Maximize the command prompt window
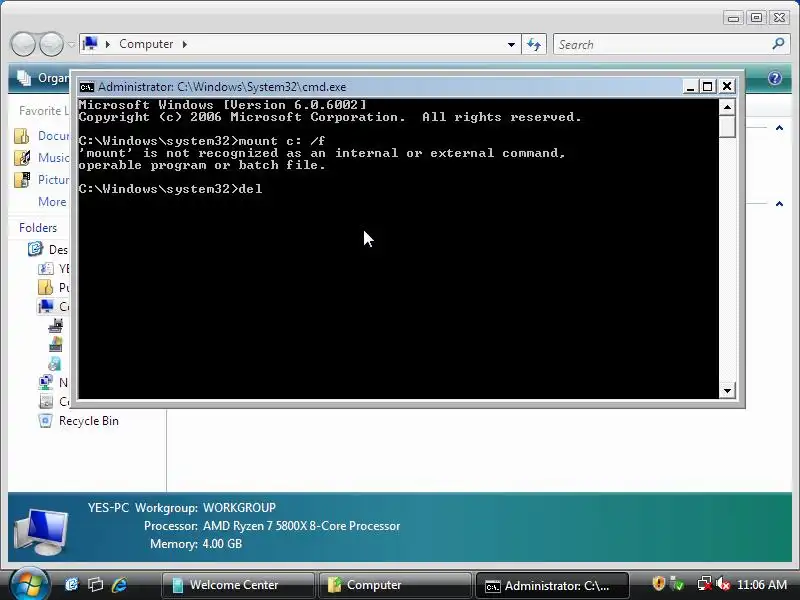800x600 pixels. pyautogui.click(x=708, y=87)
